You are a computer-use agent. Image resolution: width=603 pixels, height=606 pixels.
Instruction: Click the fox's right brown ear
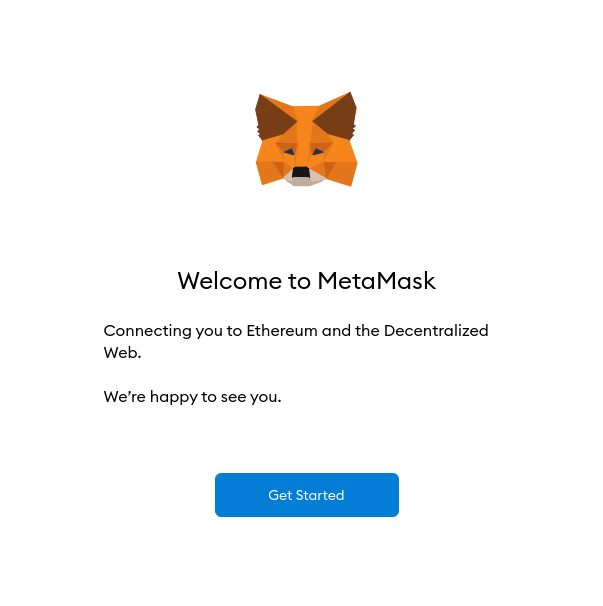[x=336, y=116]
